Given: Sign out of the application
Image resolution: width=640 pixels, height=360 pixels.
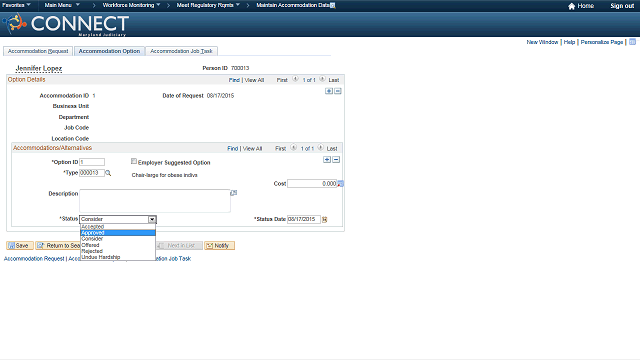Looking at the screenshot, I should coord(622,6).
